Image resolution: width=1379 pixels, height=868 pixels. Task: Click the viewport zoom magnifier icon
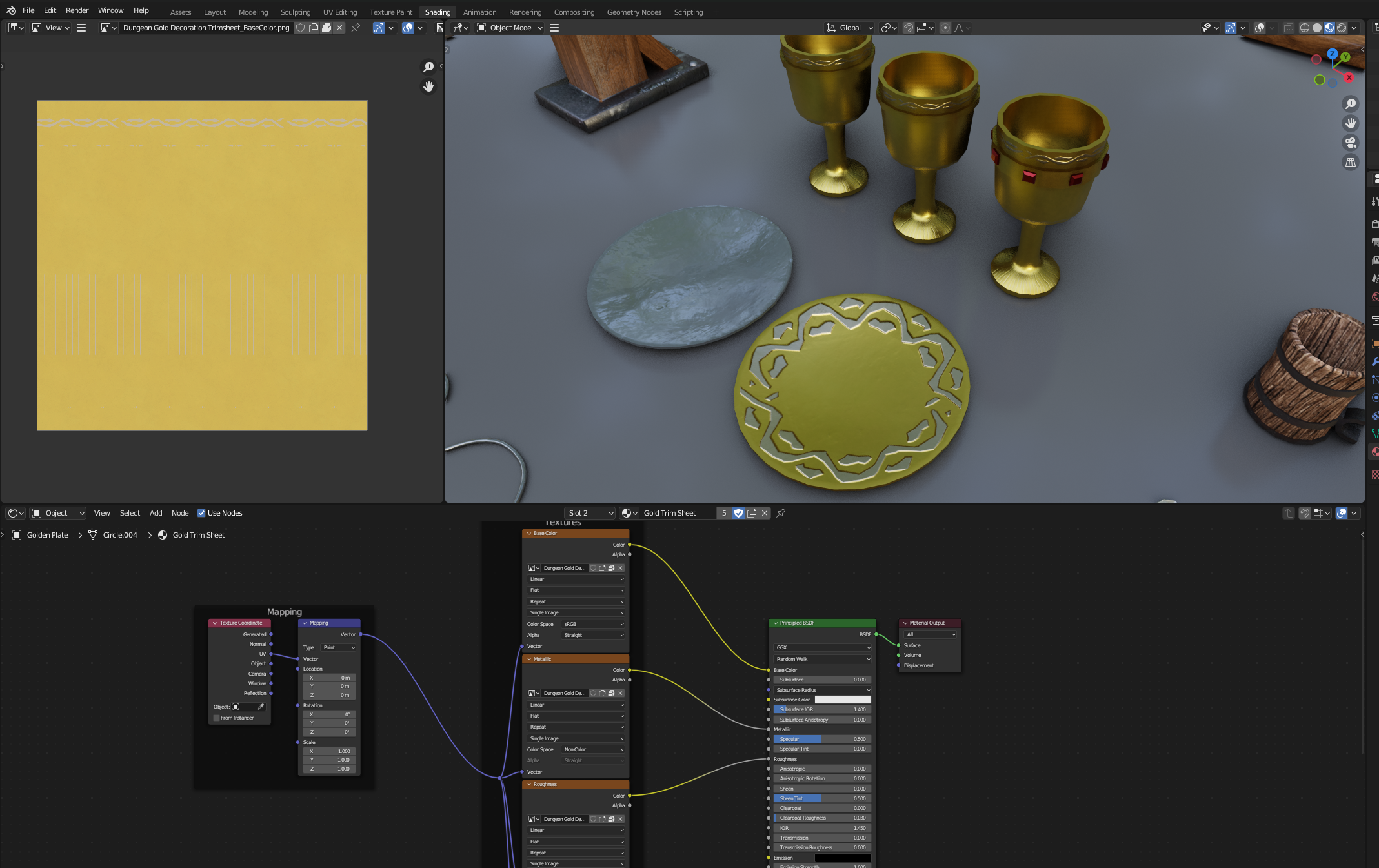click(x=1350, y=104)
